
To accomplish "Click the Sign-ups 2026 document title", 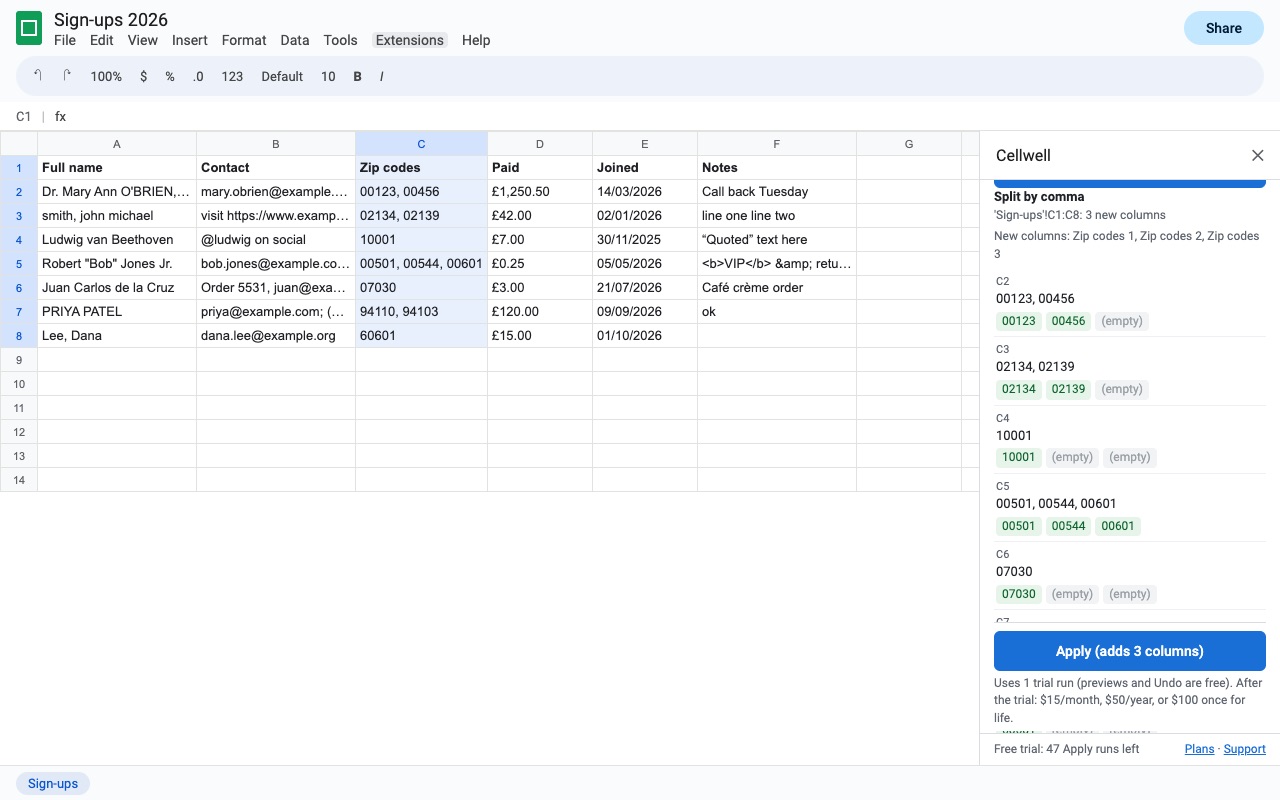I will pyautogui.click(x=111, y=20).
